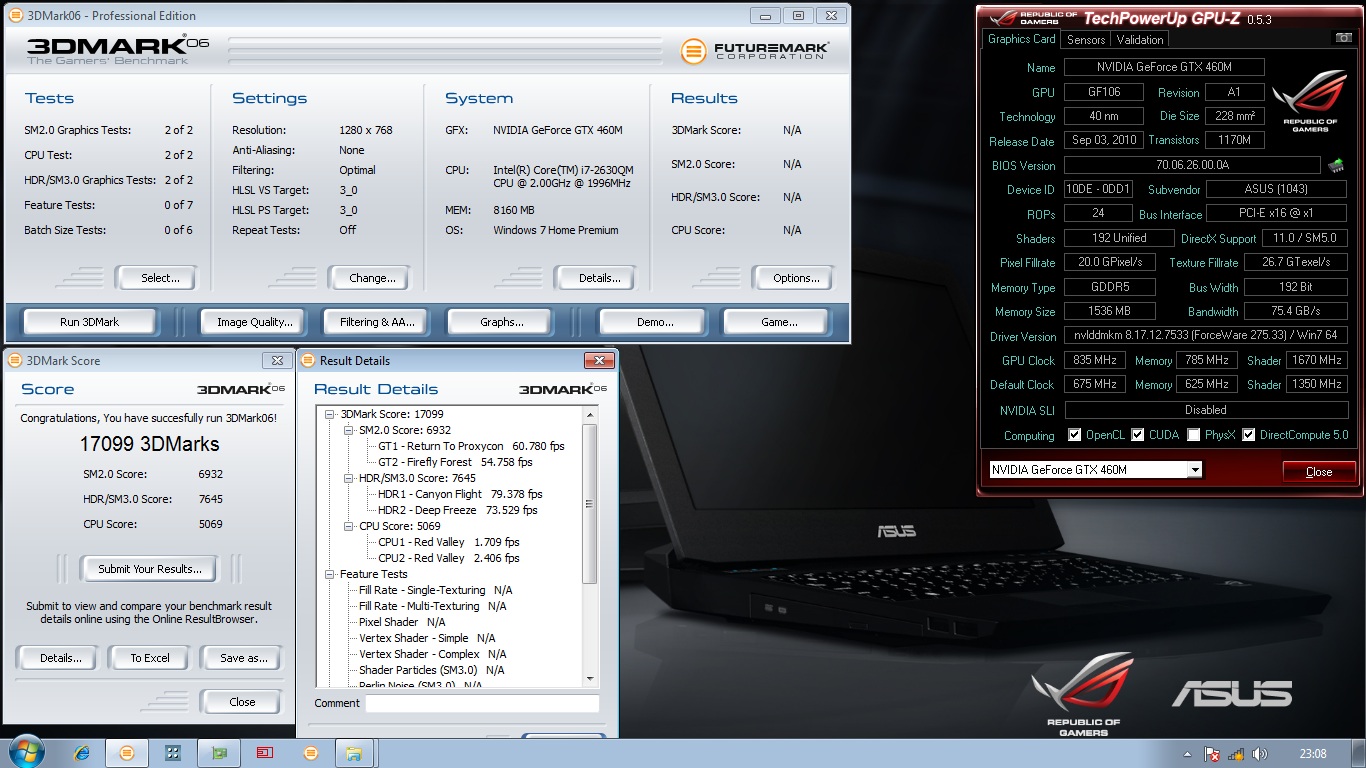Screen dimensions: 1366x768
Task: Click the taskbar clock showing 23:08
Action: (x=1313, y=754)
